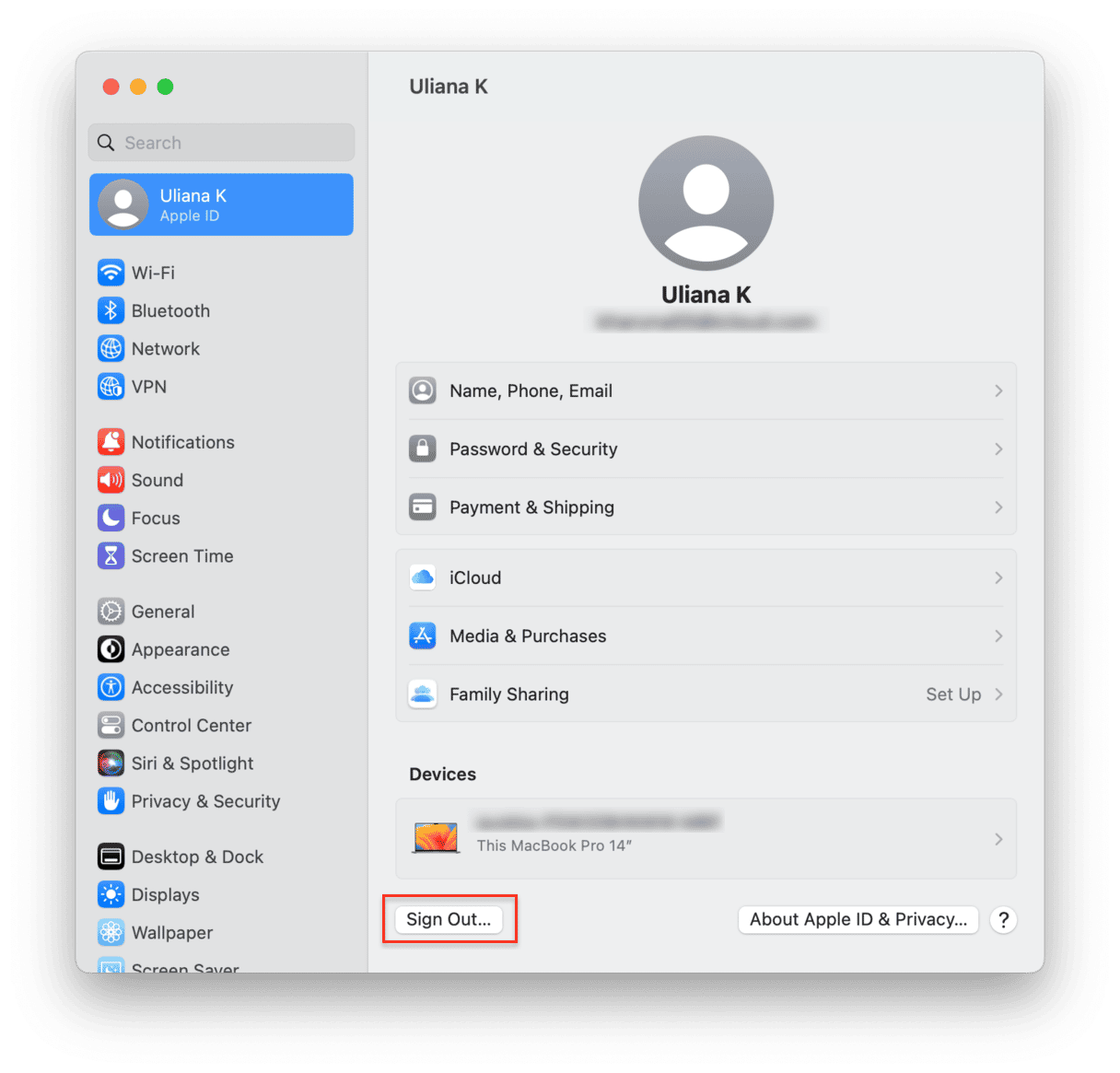
Task: Click the Sound speaker icon
Action: [x=111, y=480]
